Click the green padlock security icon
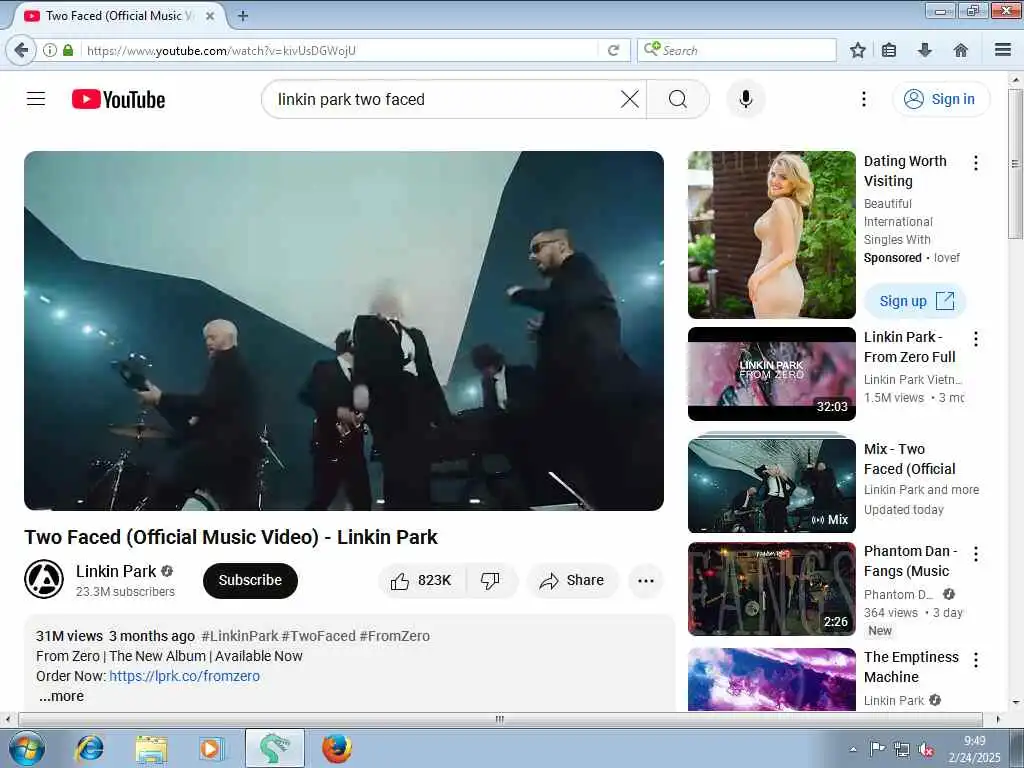Screen dimensions: 1024x768 (x=68, y=50)
